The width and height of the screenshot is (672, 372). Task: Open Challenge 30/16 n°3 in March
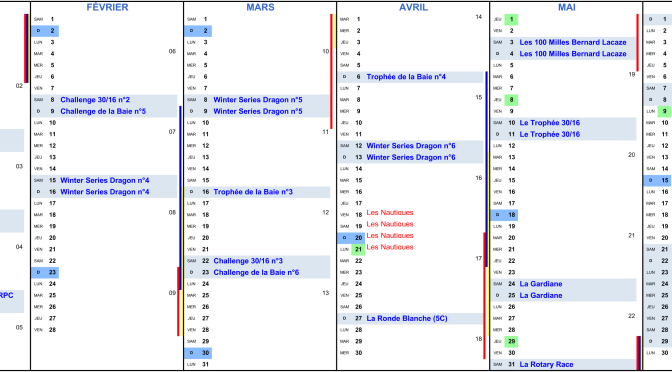[248, 261]
